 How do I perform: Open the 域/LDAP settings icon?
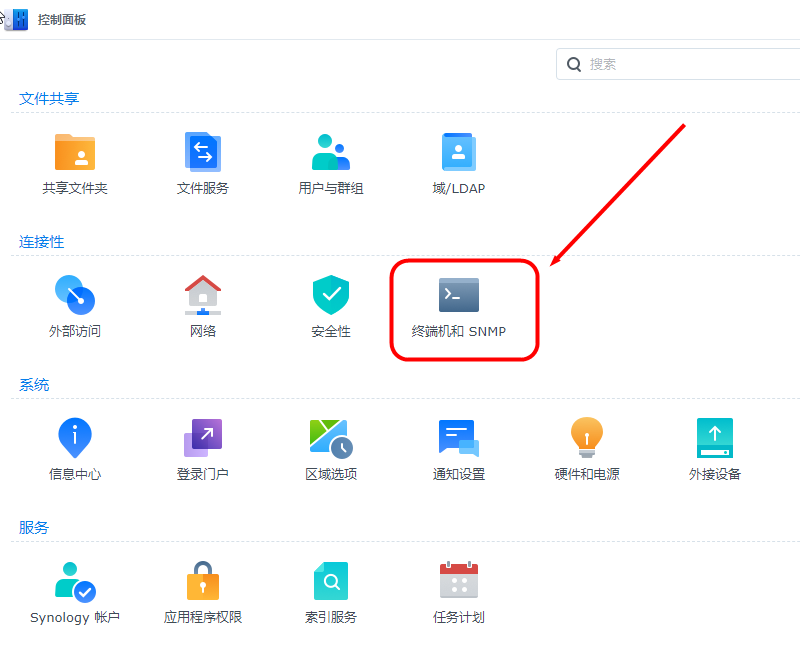[x=459, y=153]
